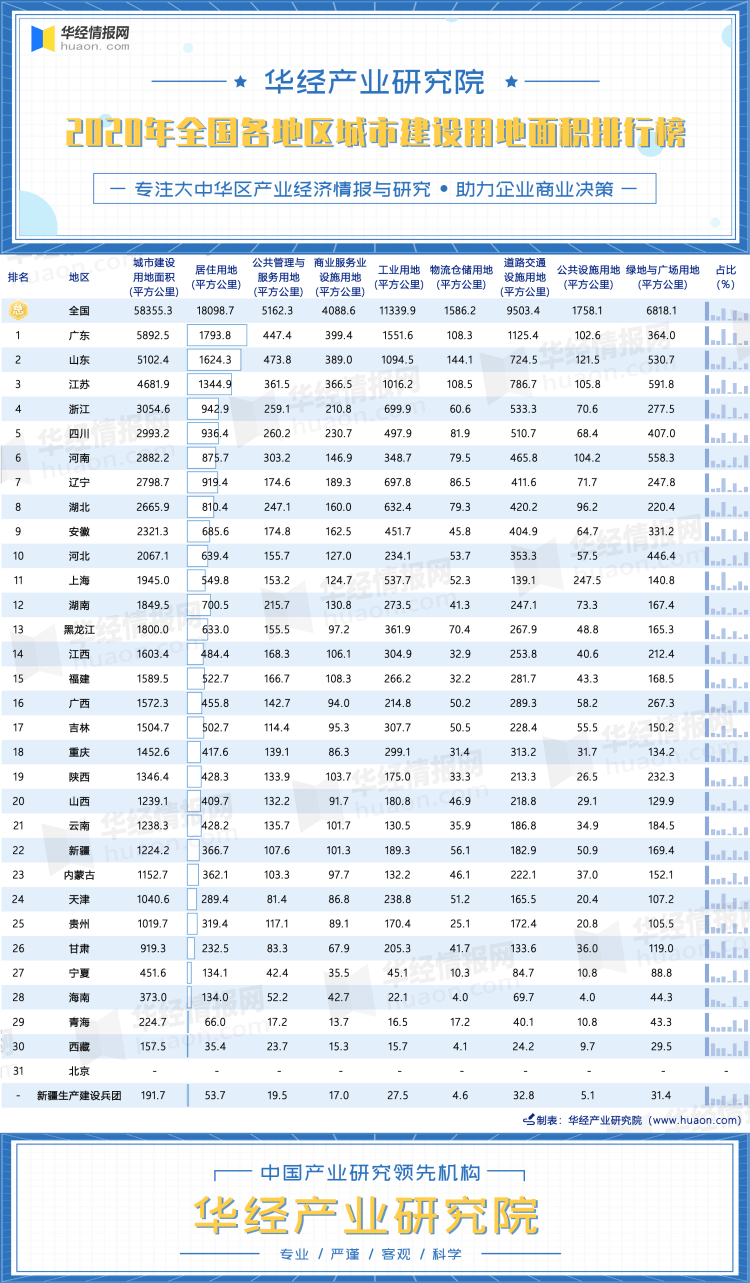
Task: Click the region name 山东
Action: tap(79, 359)
